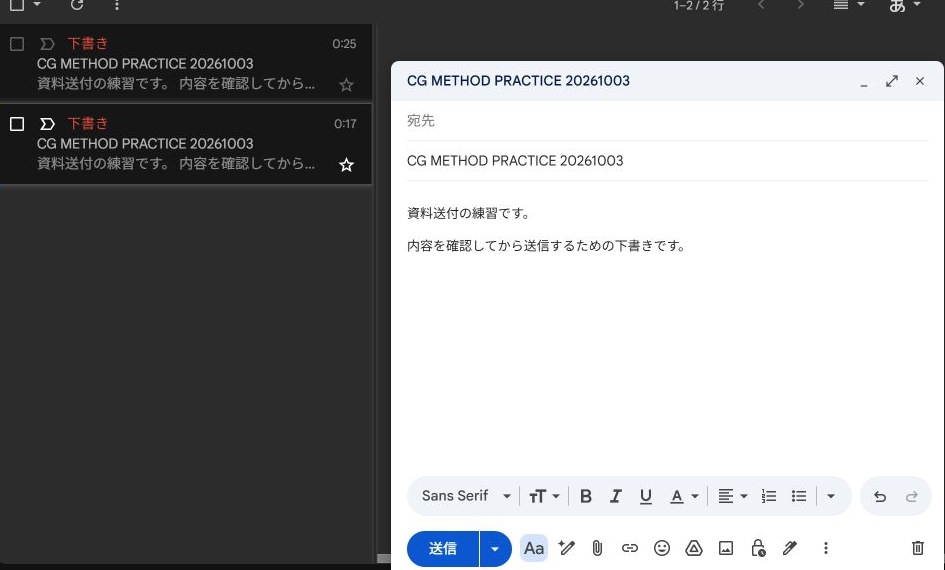The image size is (945, 570).
Task: Click the 宛先 recipient field
Action: point(667,121)
